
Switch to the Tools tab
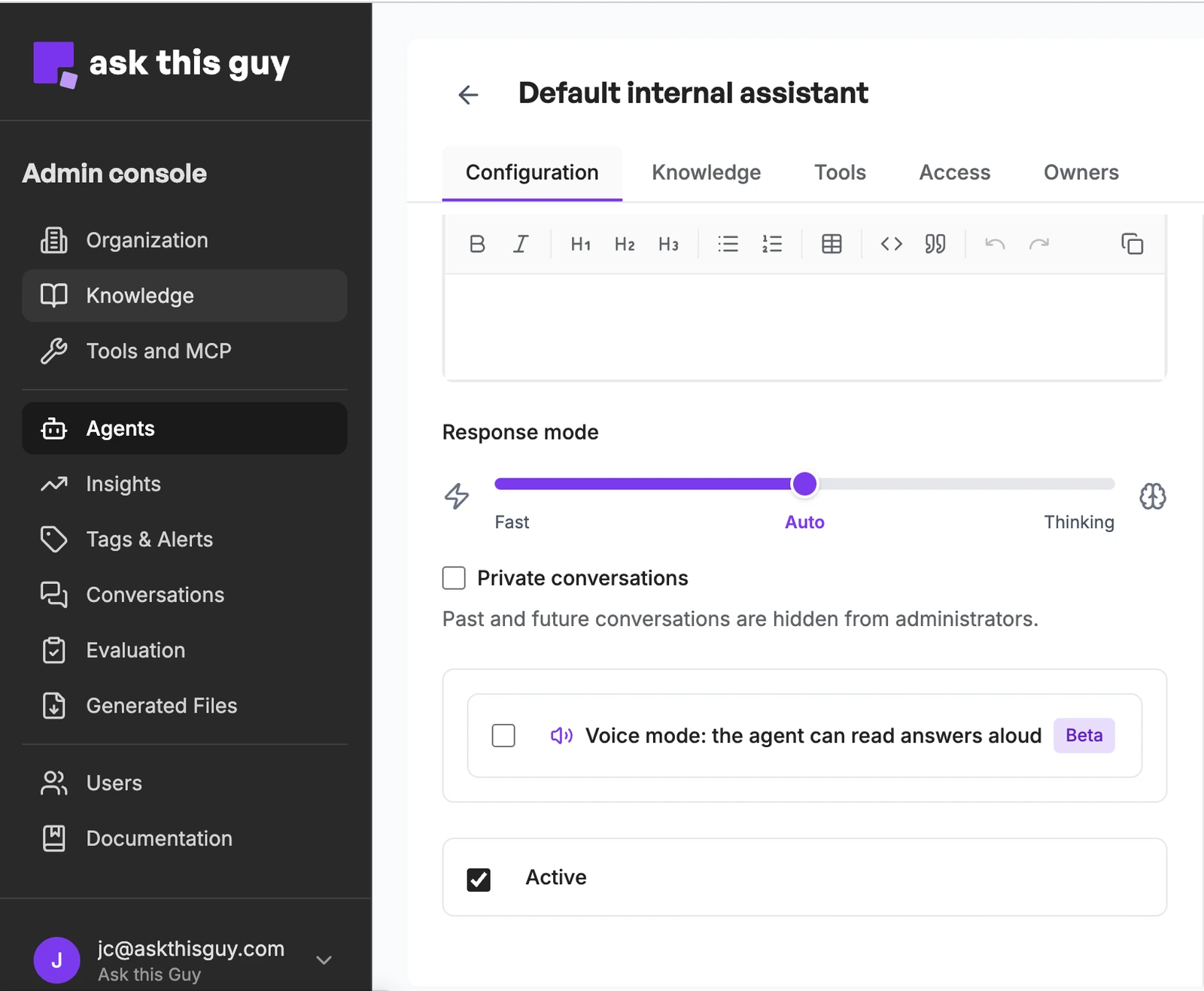pyautogui.click(x=840, y=172)
